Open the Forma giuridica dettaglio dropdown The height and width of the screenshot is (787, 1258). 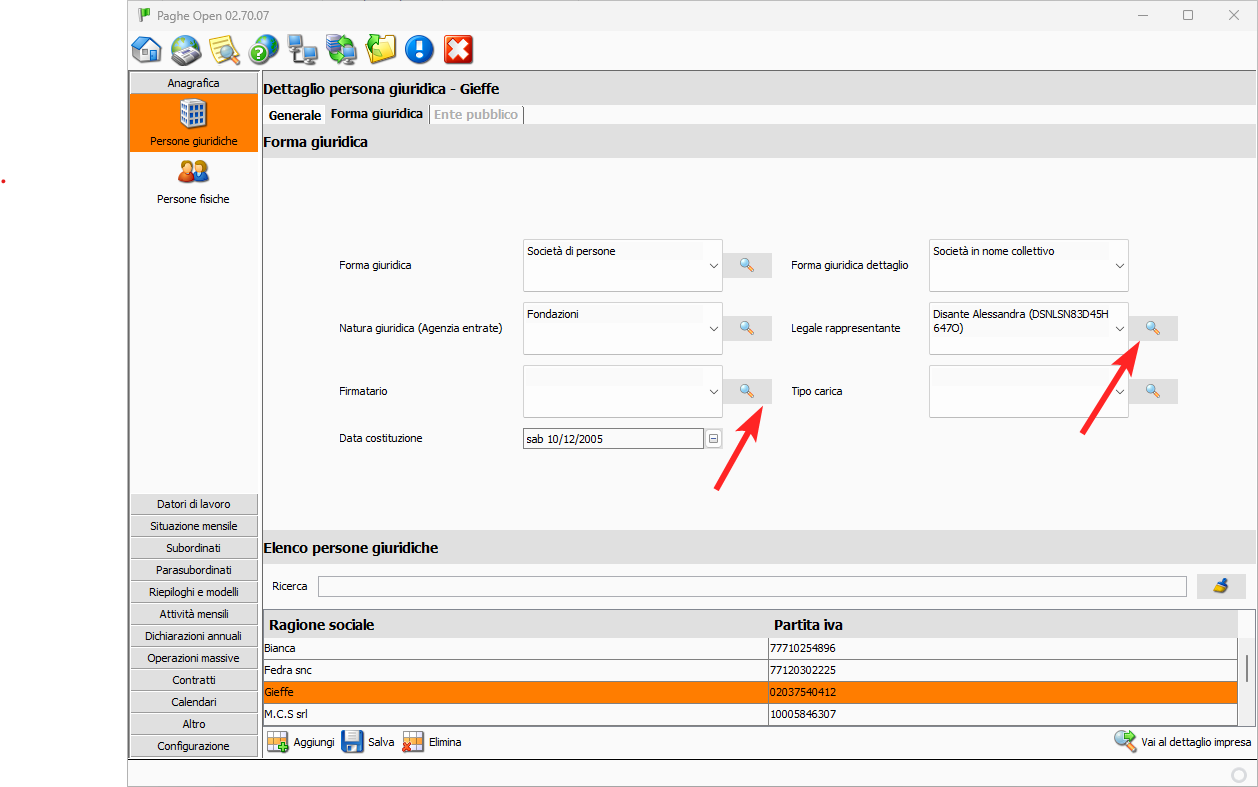1119,266
